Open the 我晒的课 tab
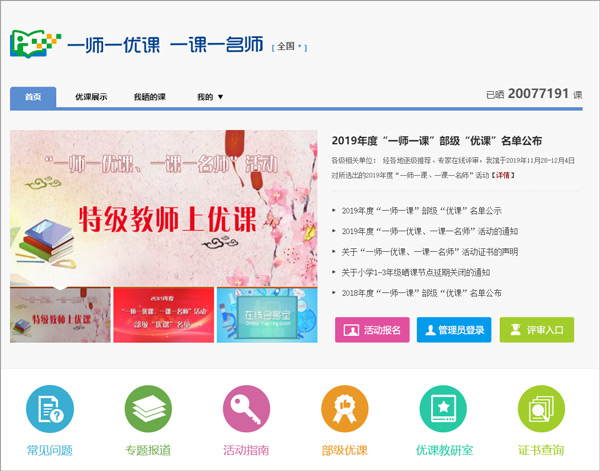The width and height of the screenshot is (600, 471). pos(150,97)
